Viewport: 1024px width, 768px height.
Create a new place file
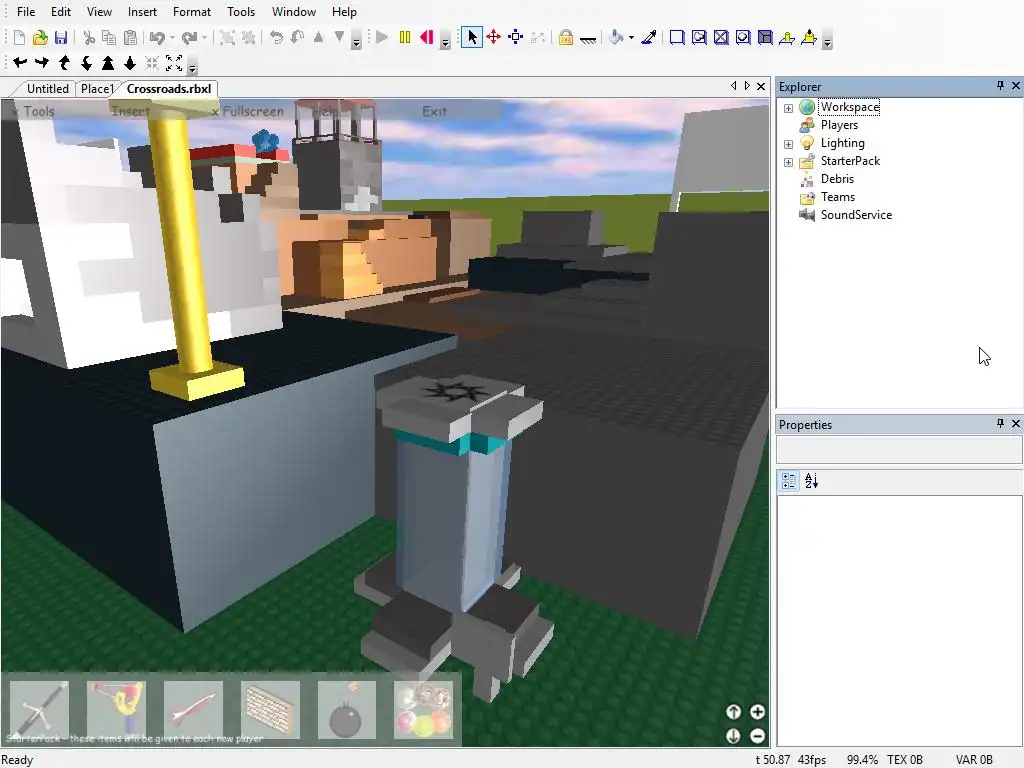point(19,38)
